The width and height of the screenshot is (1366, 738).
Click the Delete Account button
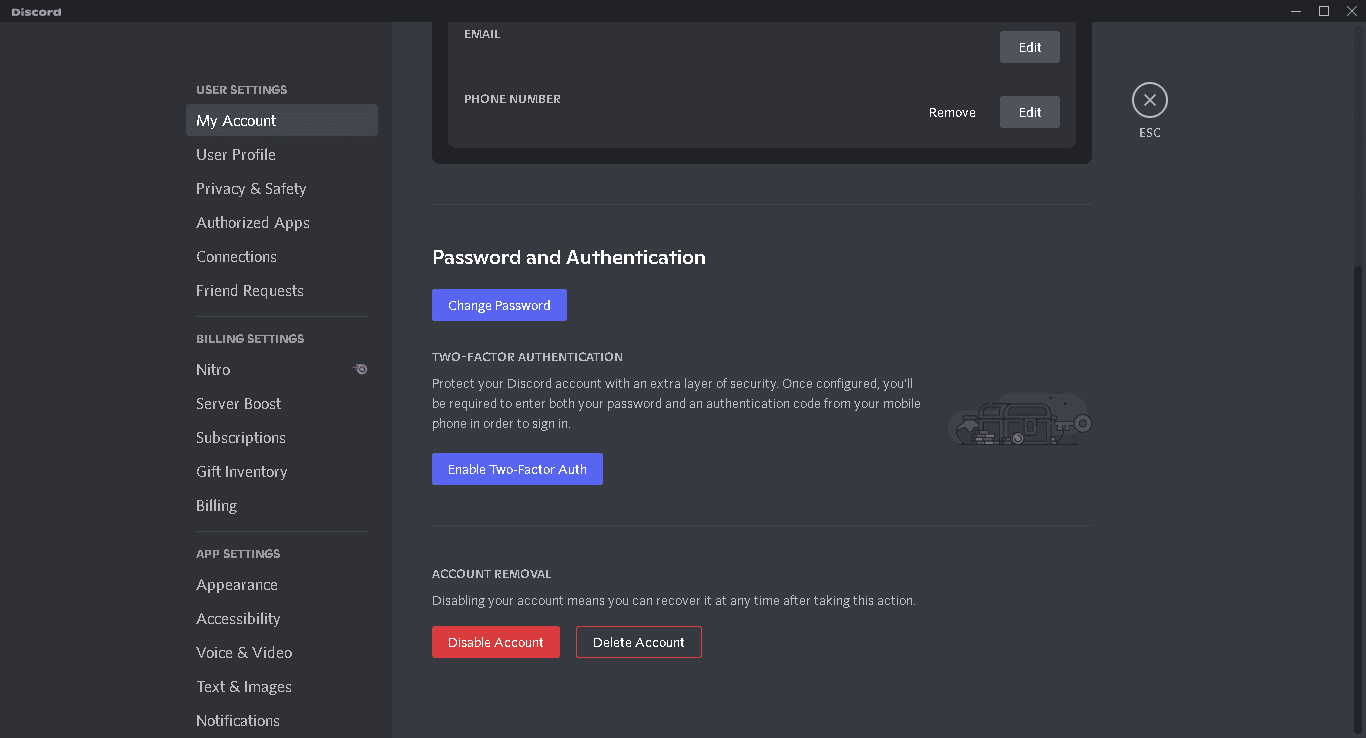pyautogui.click(x=639, y=642)
